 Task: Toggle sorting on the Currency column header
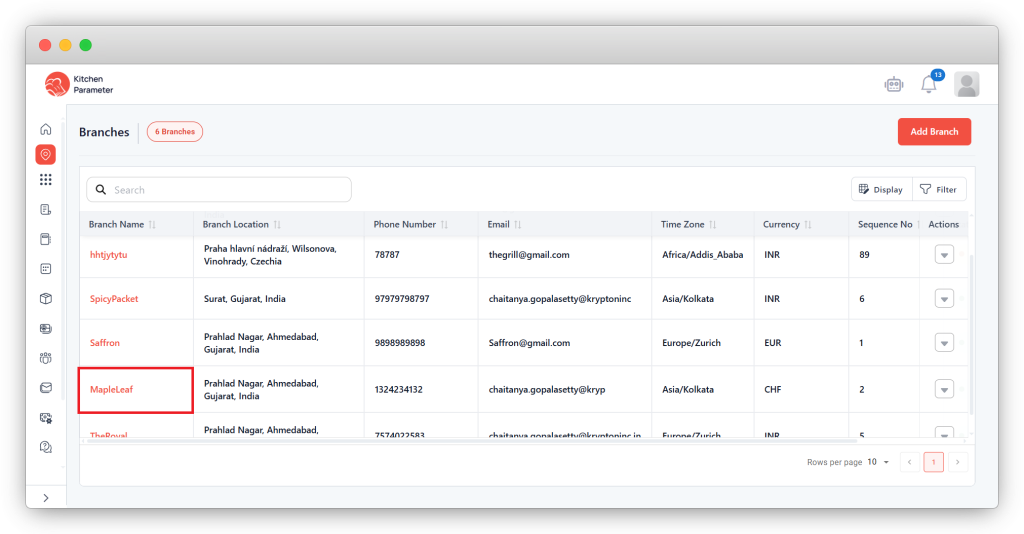point(786,225)
